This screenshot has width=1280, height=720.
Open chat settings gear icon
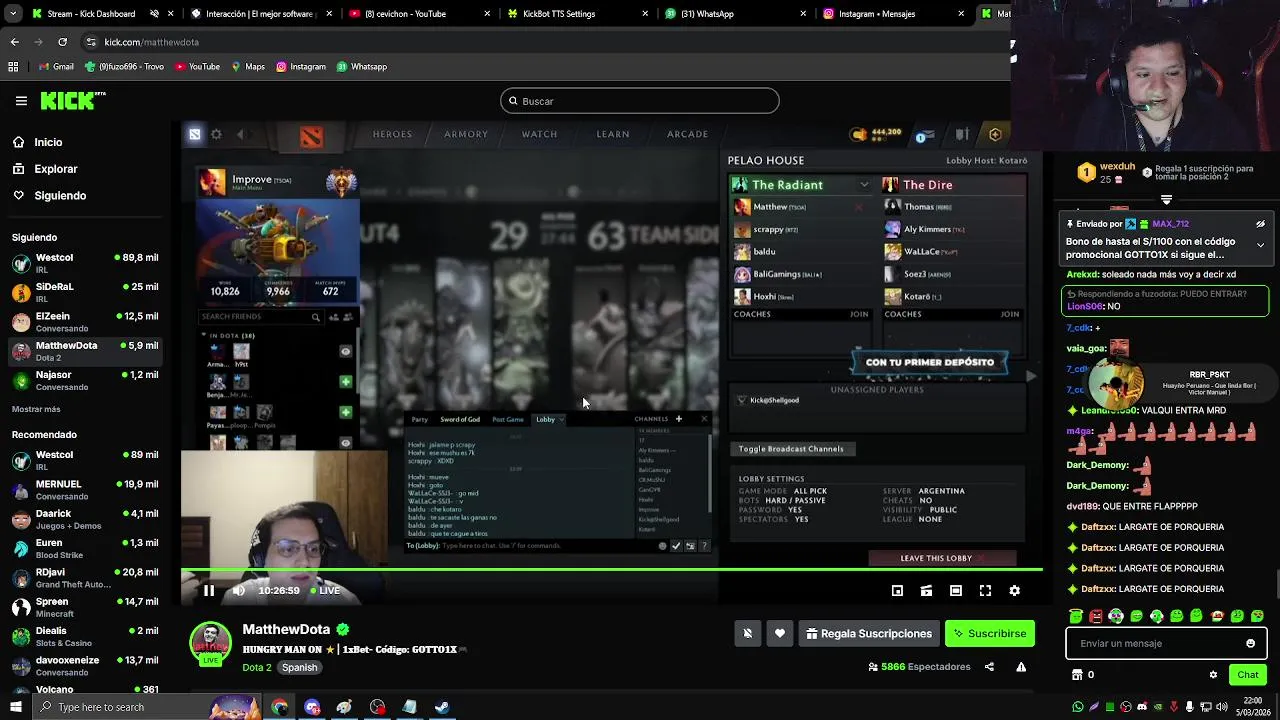[1213, 675]
